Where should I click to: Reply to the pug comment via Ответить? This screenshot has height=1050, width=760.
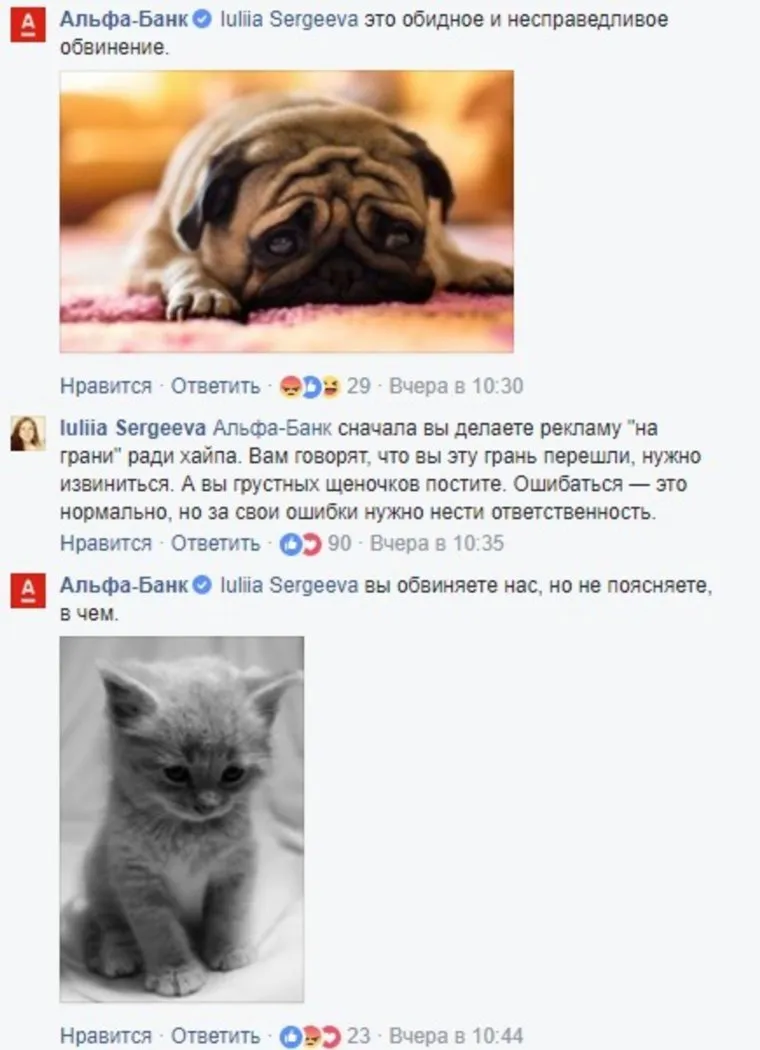(x=215, y=386)
